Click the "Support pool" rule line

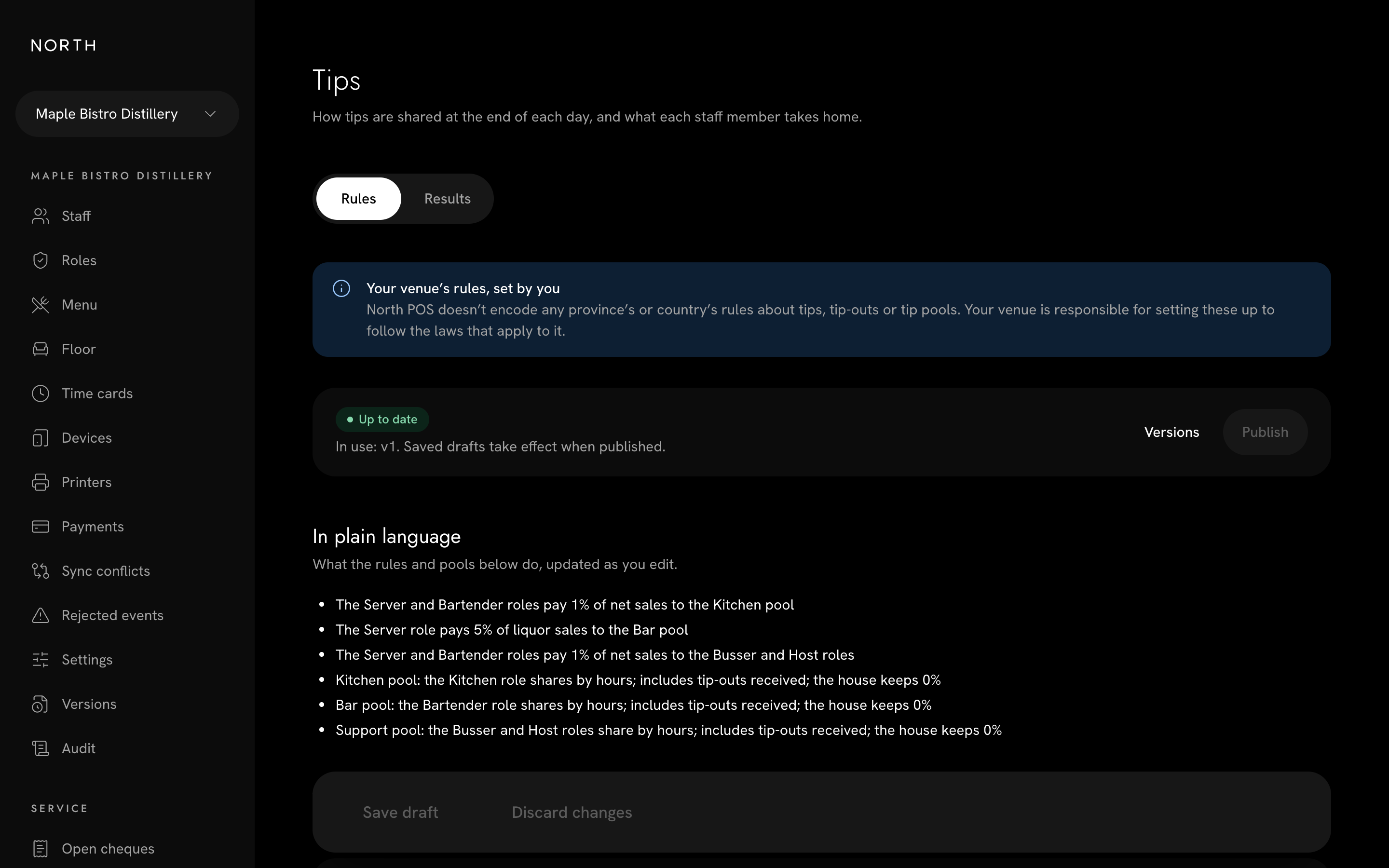tap(668, 730)
